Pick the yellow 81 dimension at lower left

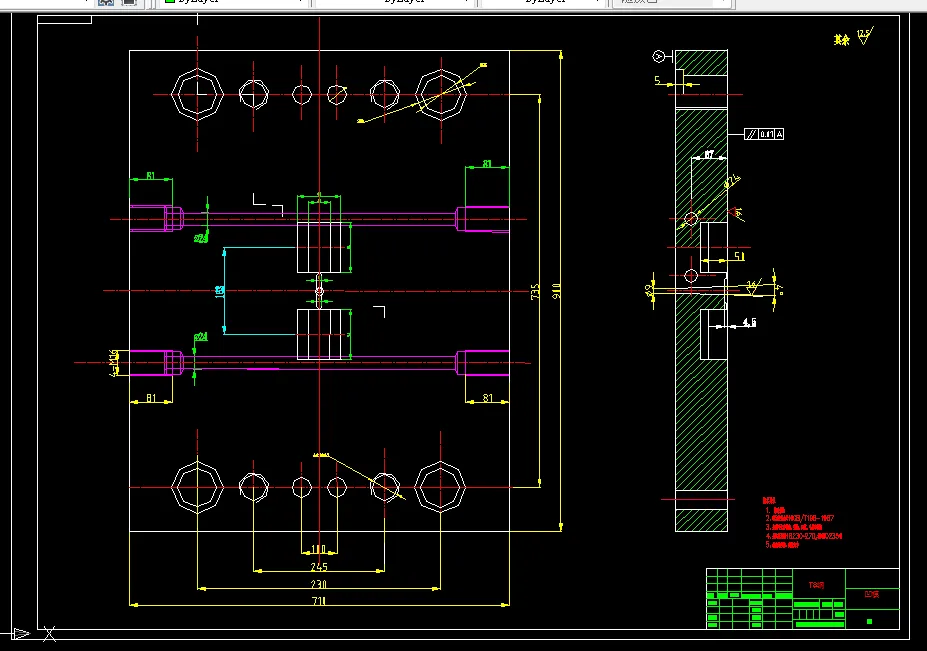(151, 398)
